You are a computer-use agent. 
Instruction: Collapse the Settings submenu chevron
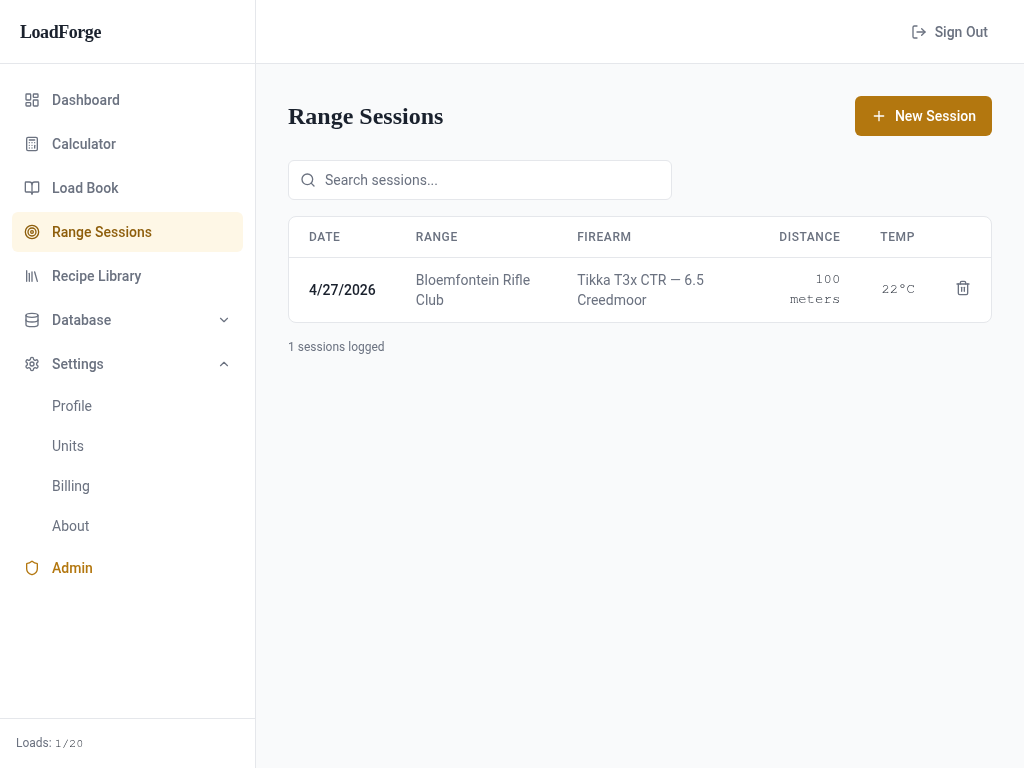[224, 364]
